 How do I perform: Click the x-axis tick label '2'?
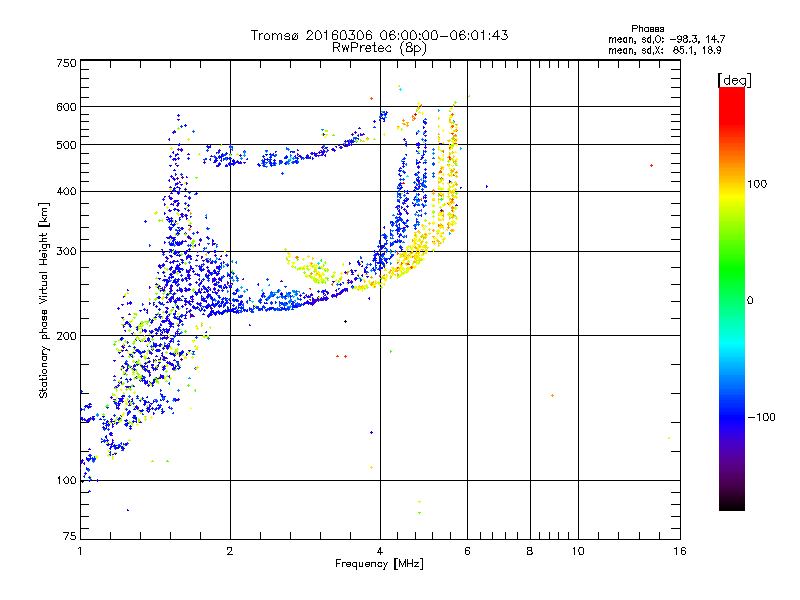coord(230,551)
